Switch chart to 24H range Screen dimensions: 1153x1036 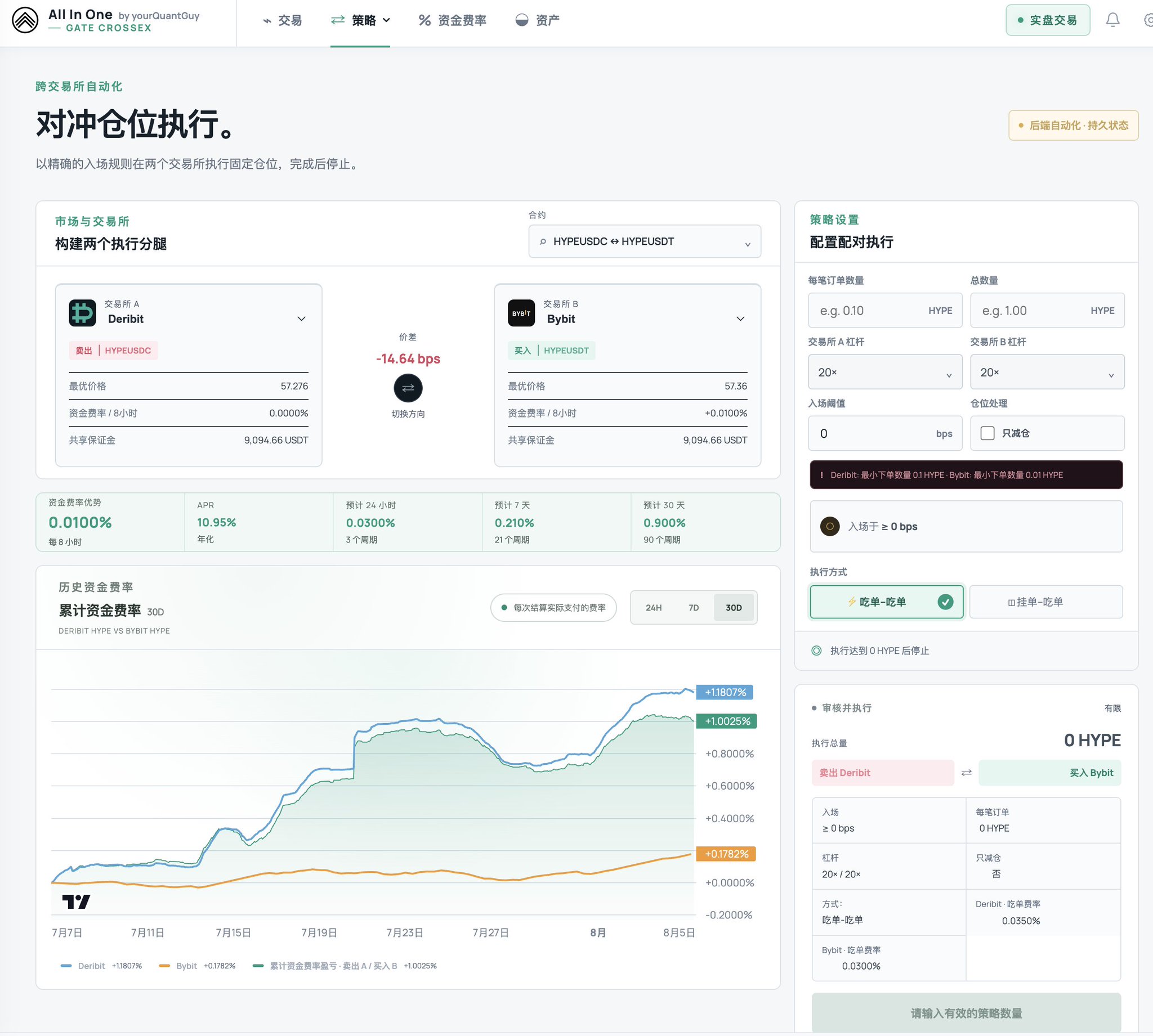pyautogui.click(x=654, y=607)
